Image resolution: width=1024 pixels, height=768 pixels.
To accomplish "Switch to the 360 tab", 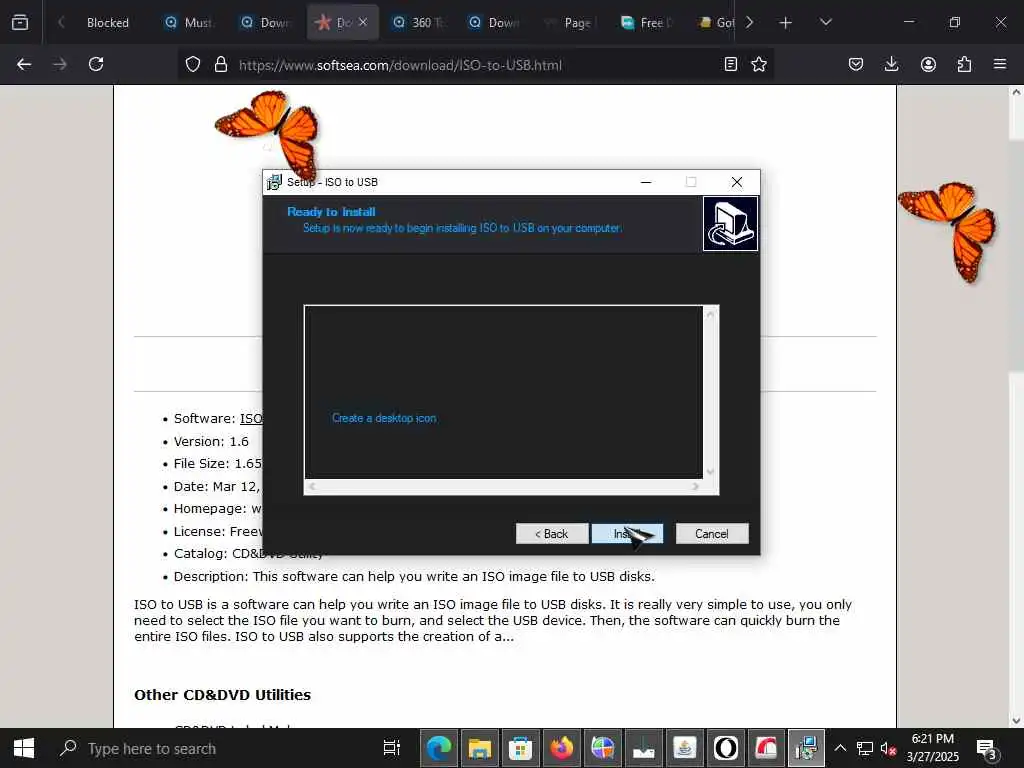I will coord(419,23).
